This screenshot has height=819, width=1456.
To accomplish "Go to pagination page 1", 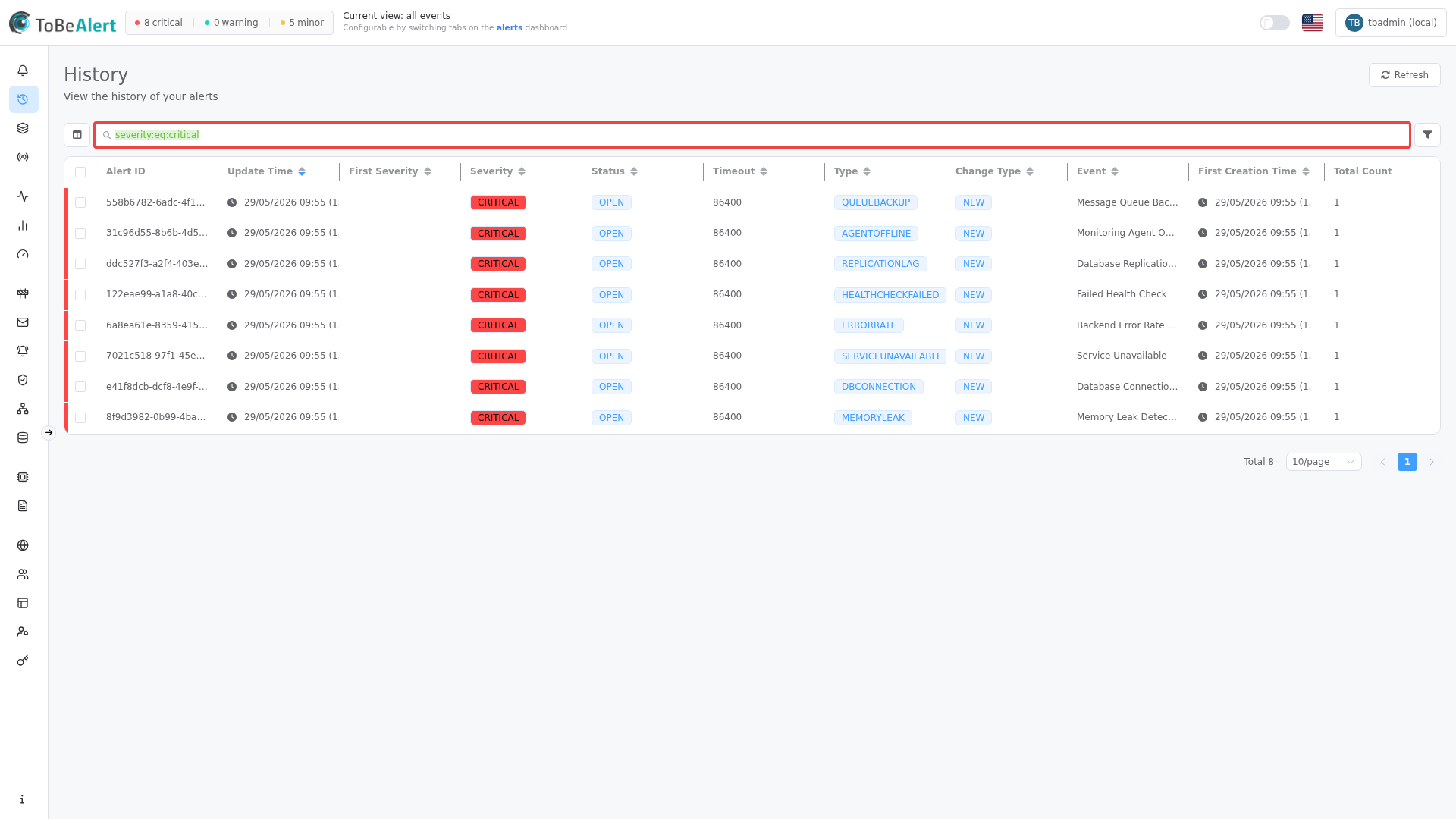I will point(1407,462).
